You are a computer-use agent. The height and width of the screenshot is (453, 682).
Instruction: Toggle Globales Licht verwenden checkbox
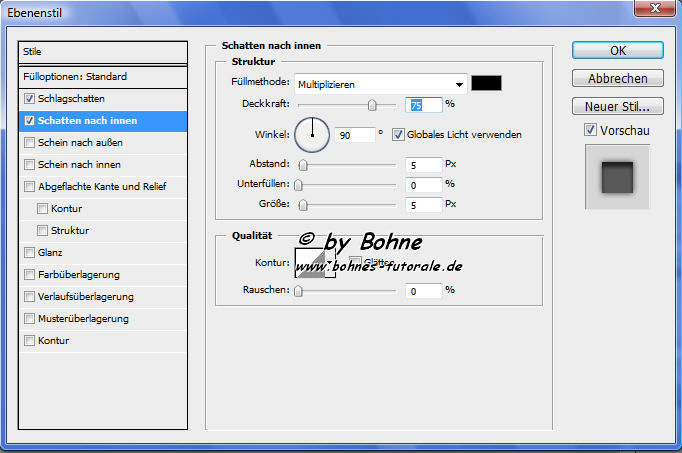pyautogui.click(x=398, y=134)
